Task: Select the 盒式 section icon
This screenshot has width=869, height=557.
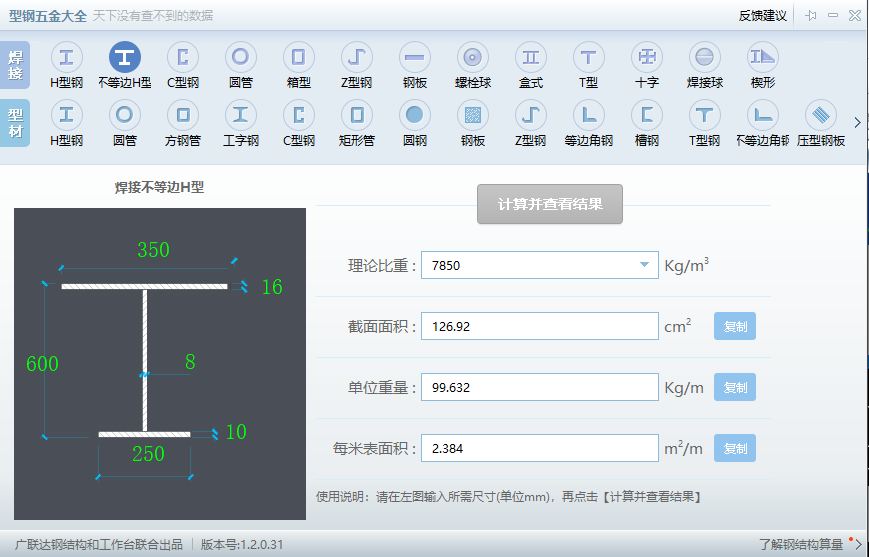Action: click(530, 57)
